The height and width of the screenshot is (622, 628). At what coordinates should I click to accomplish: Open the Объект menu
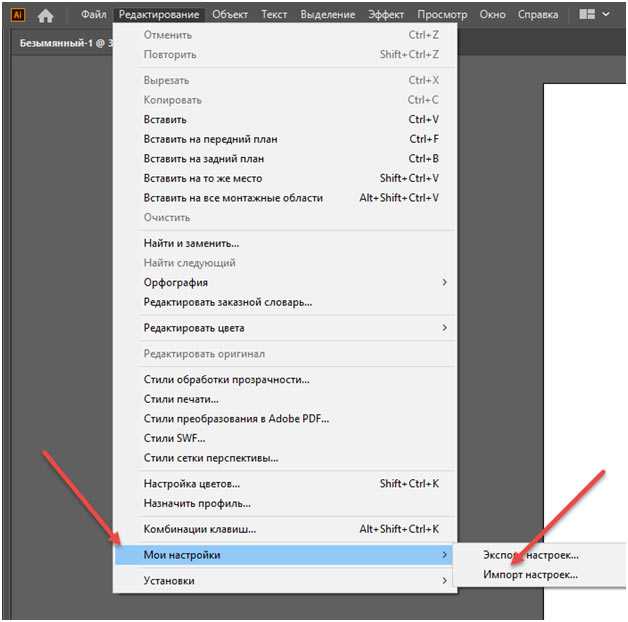click(x=230, y=15)
